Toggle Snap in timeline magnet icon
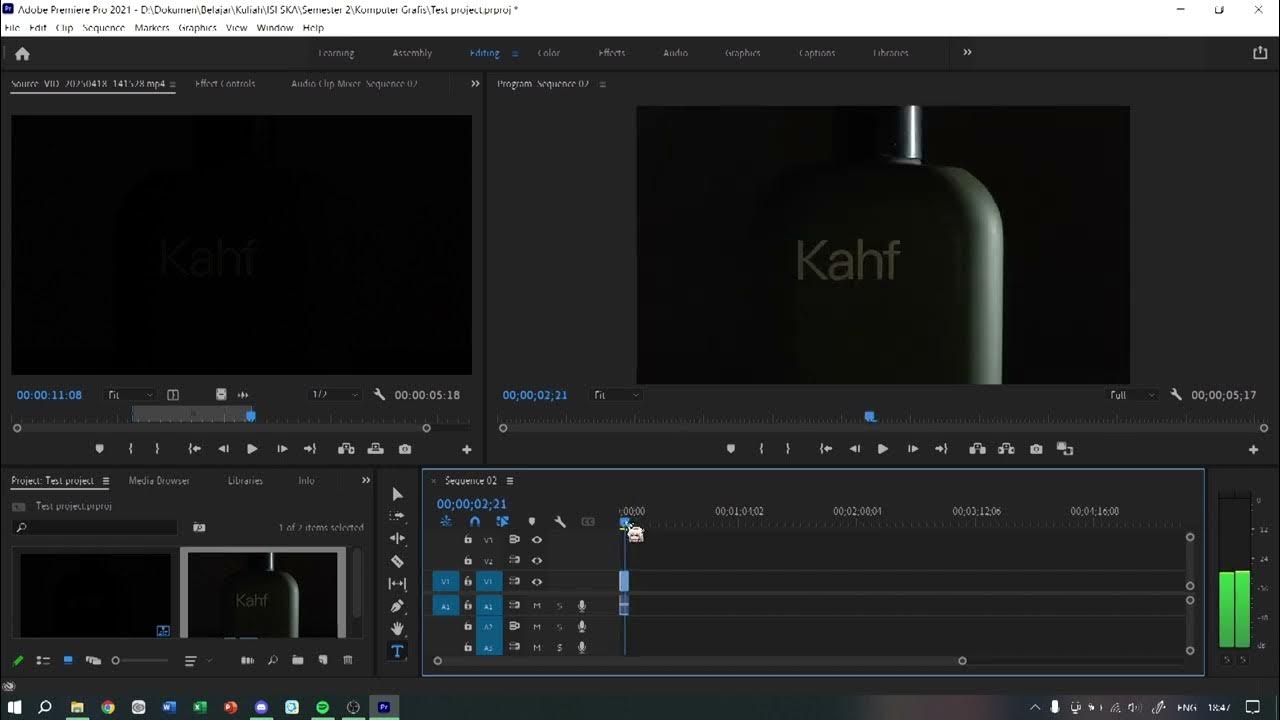The image size is (1280, 720). coord(474,521)
